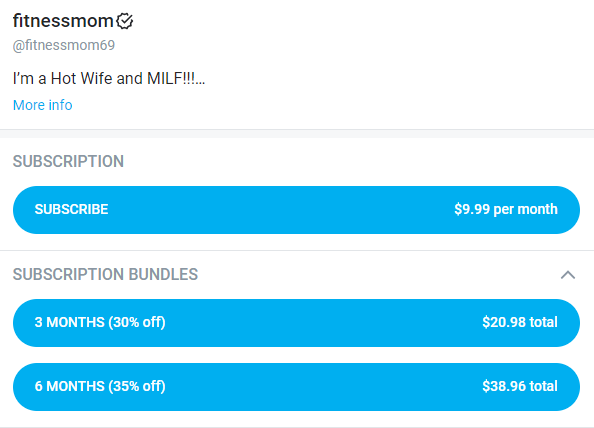594x428 pixels.
Task: Click the checkmark in the verified badge
Action: (125, 20)
